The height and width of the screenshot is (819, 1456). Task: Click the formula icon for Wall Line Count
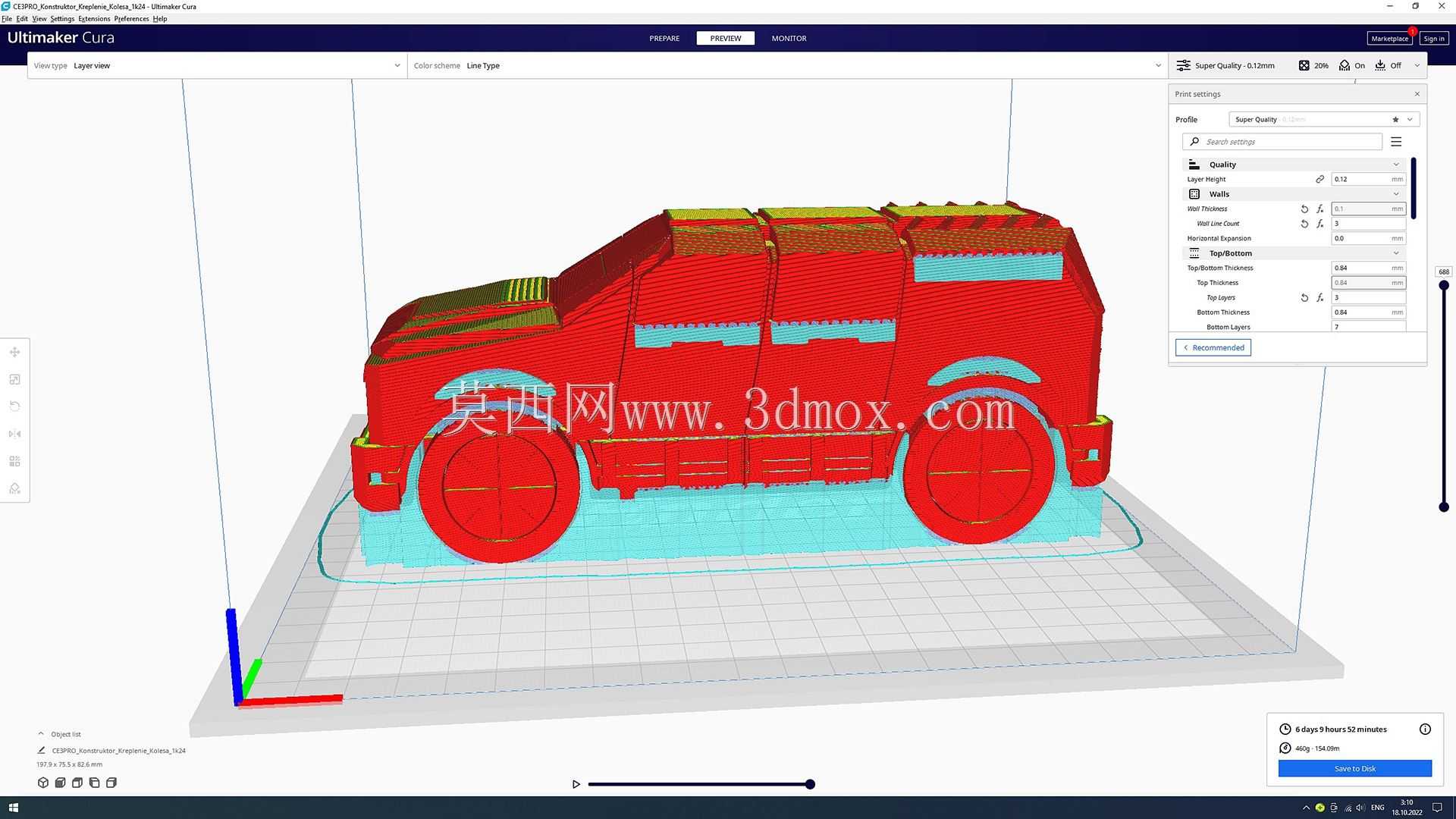tap(1319, 224)
